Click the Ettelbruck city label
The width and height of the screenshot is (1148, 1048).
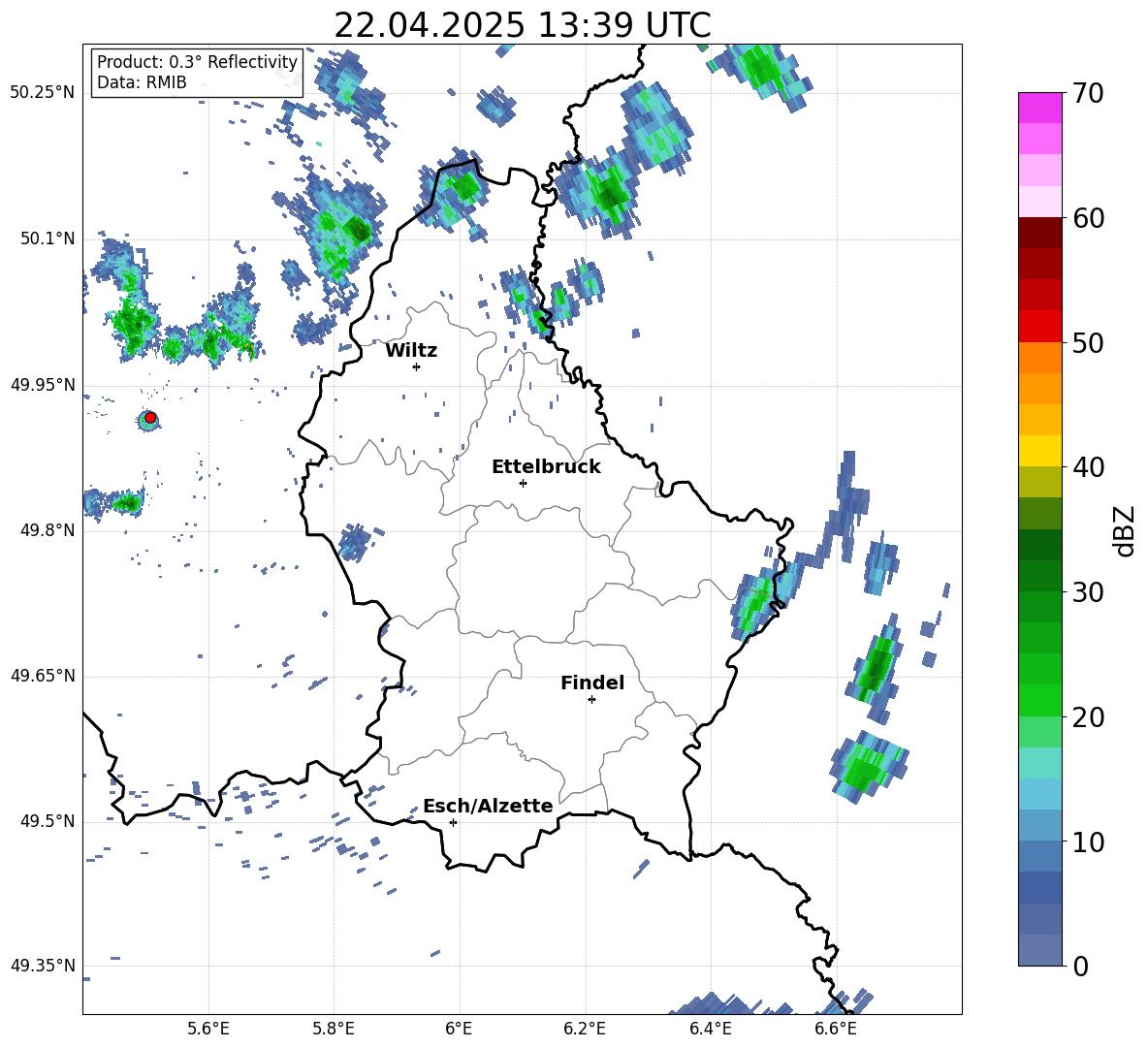pos(546,467)
